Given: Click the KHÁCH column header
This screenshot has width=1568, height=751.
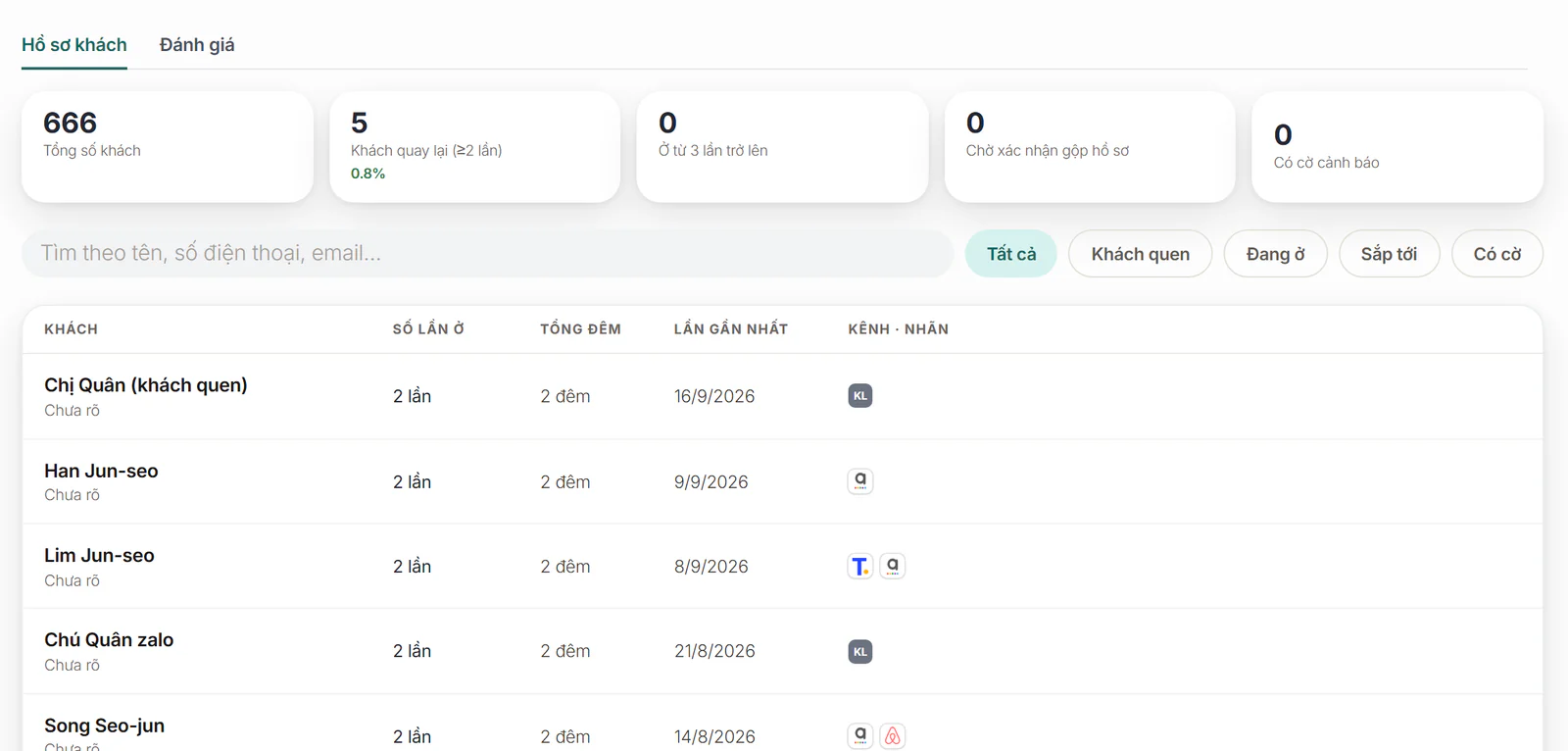Looking at the screenshot, I should tap(71, 329).
